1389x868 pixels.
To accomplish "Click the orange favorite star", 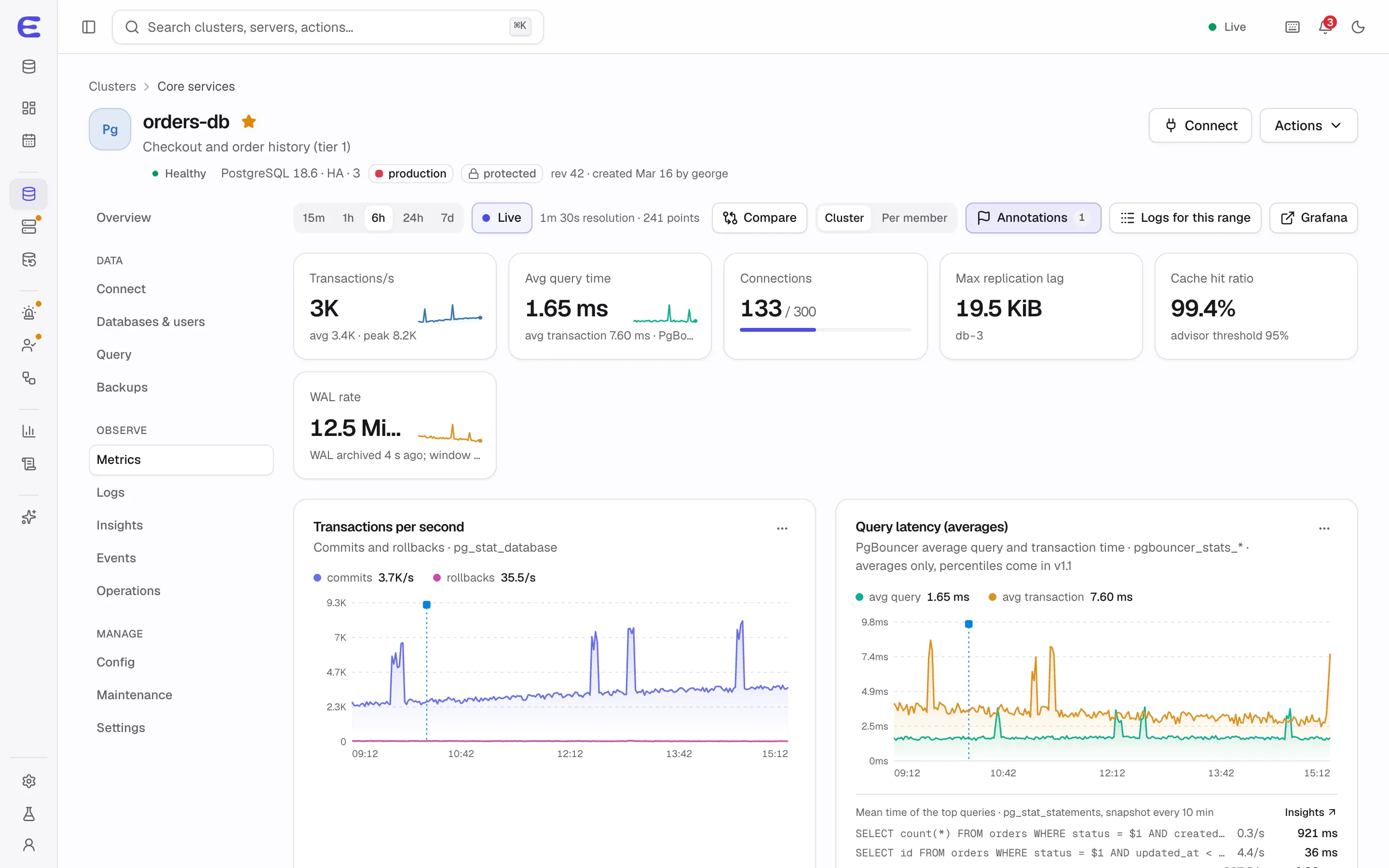I will point(248,122).
